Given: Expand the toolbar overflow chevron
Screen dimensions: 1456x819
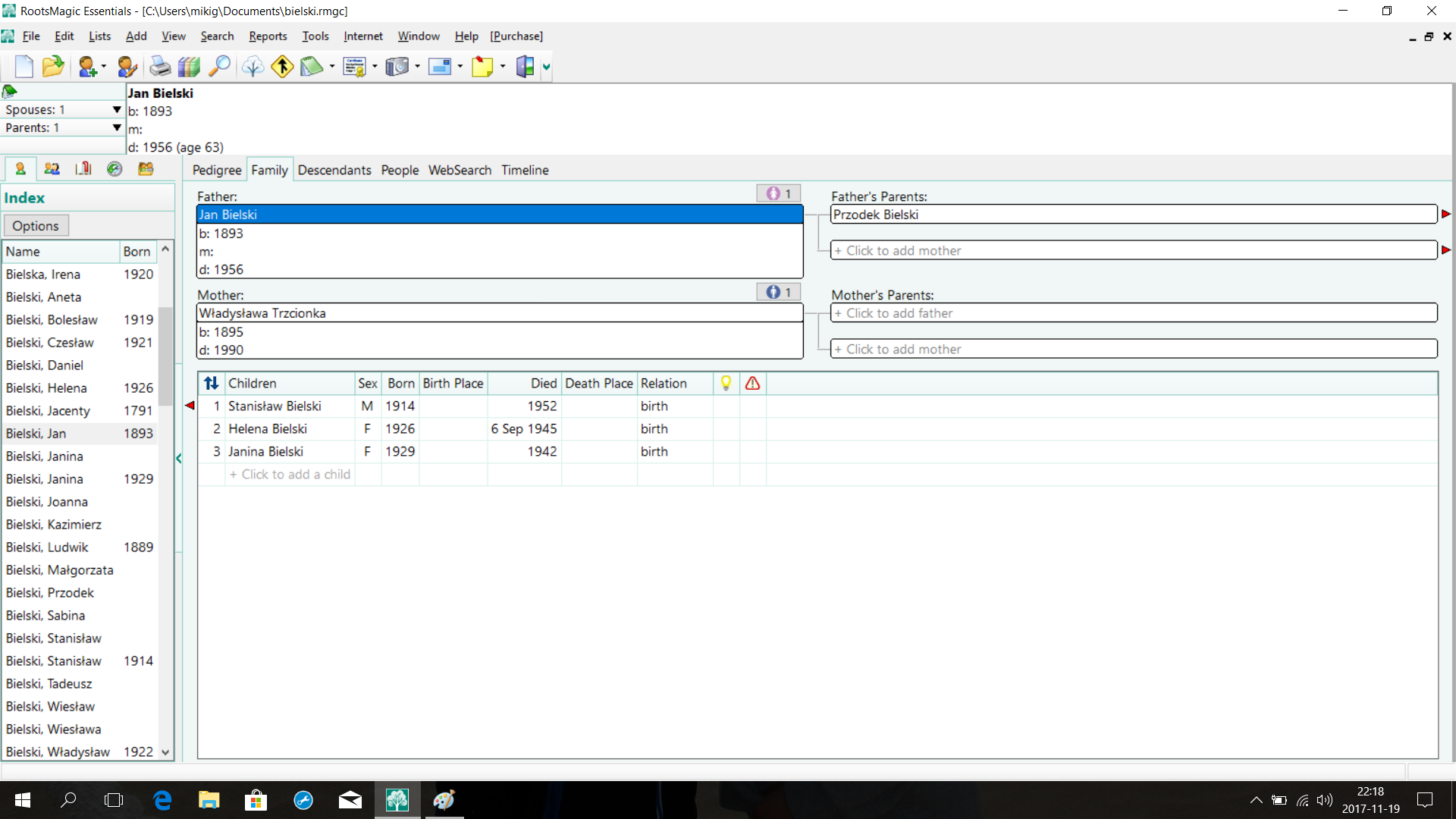Looking at the screenshot, I should coord(546,67).
